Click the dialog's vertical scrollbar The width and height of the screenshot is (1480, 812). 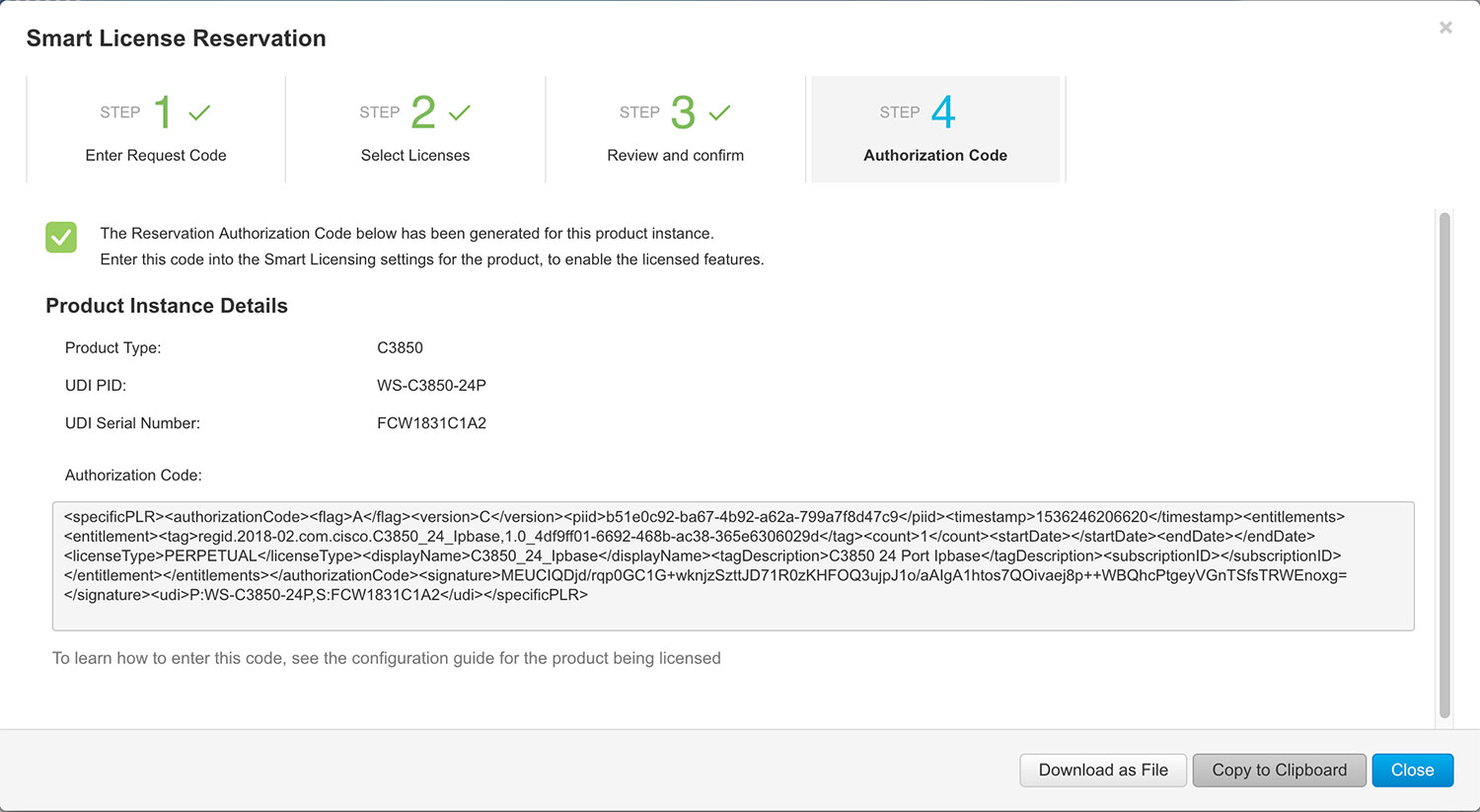[1444, 466]
